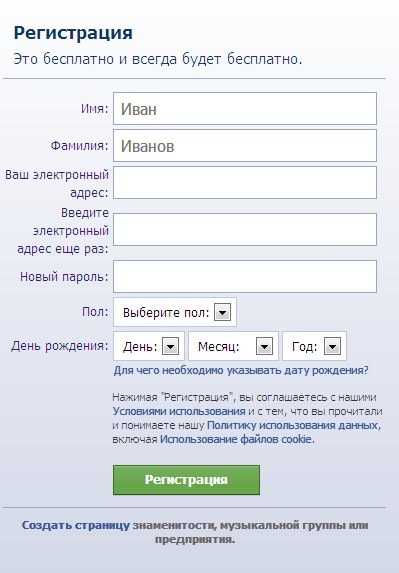Open the Использование файлов cookie link
The width and height of the screenshot is (399, 573).
(236, 439)
